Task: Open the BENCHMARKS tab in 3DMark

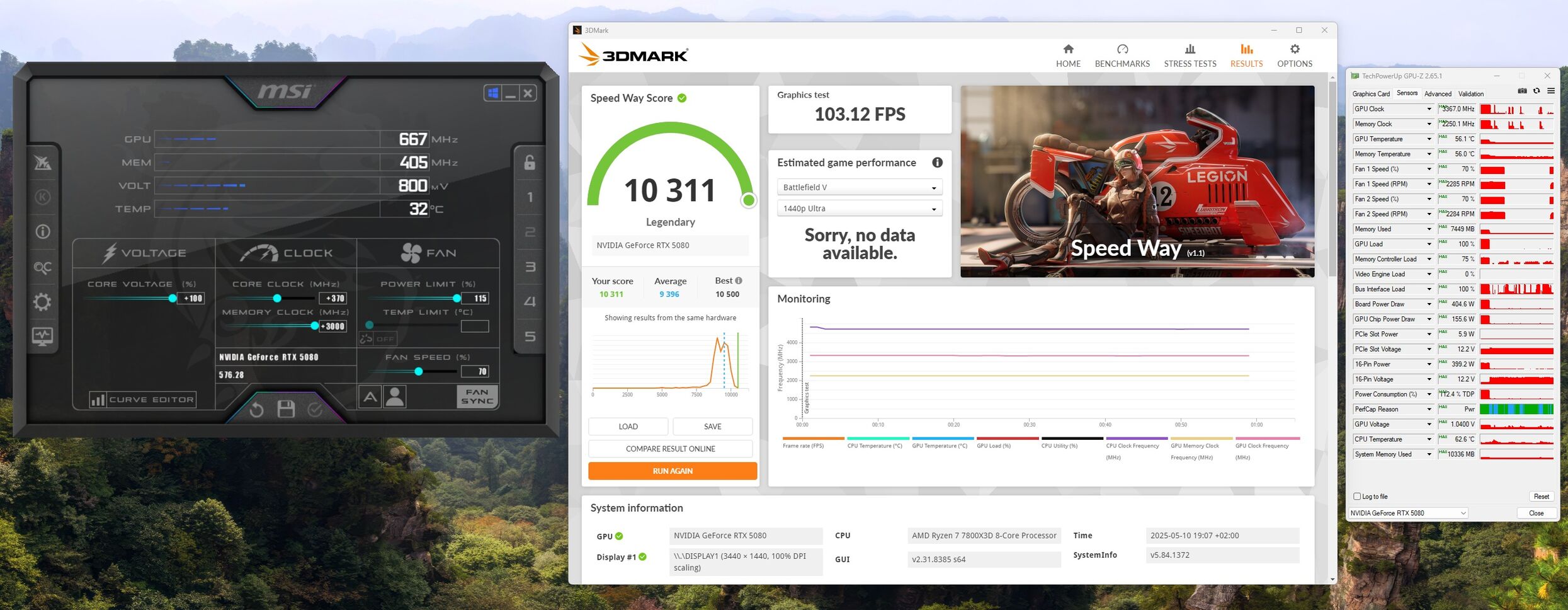Action: point(1122,56)
